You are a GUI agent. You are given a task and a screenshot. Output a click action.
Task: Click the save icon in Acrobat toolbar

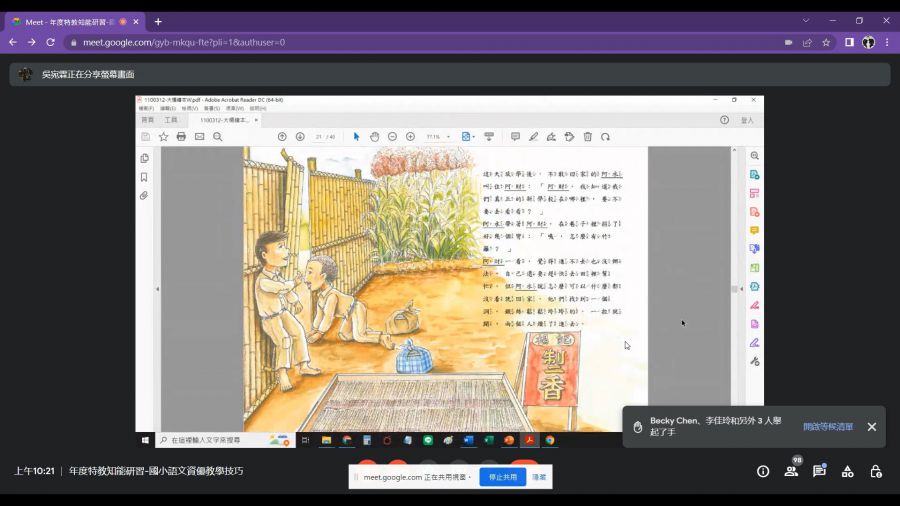[x=145, y=137]
